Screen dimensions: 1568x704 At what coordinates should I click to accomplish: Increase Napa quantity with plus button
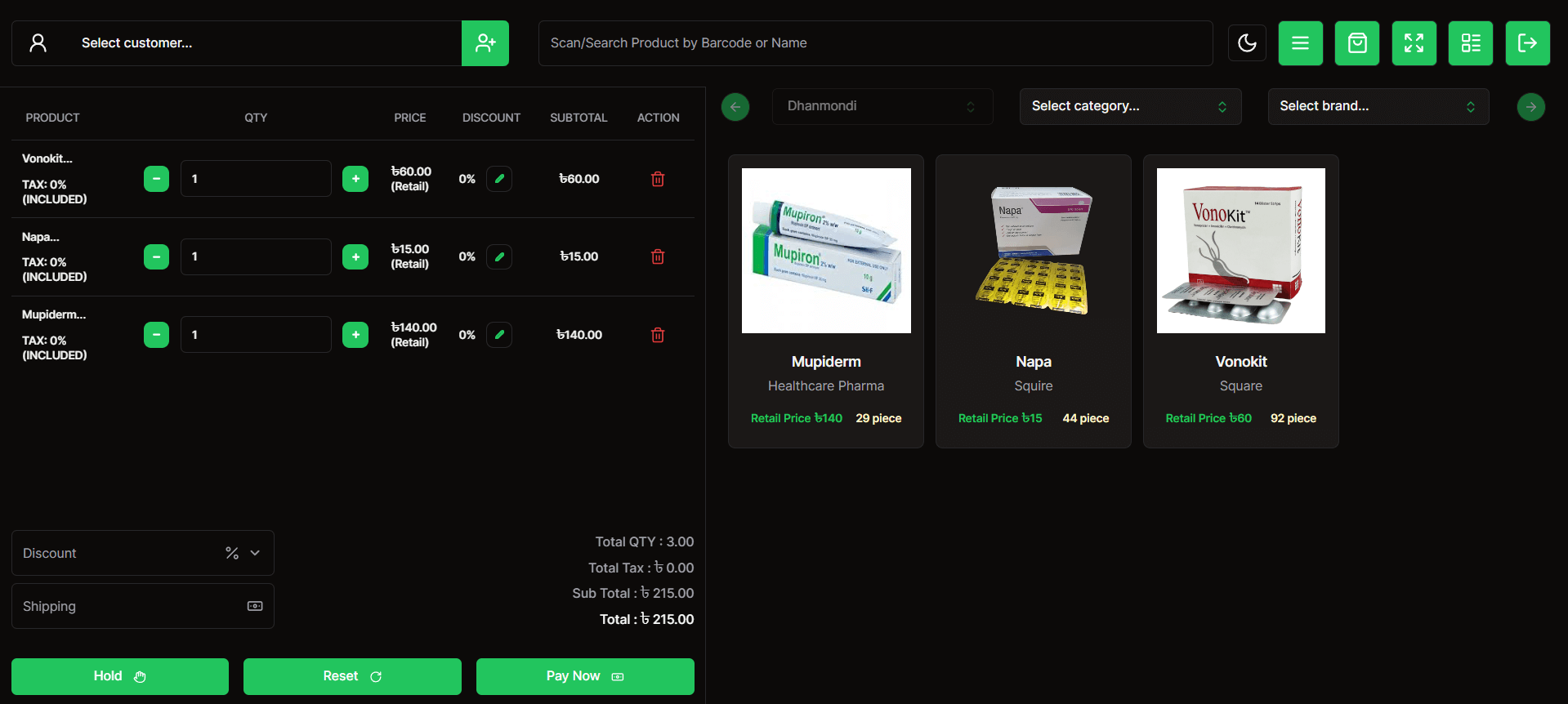coord(355,256)
